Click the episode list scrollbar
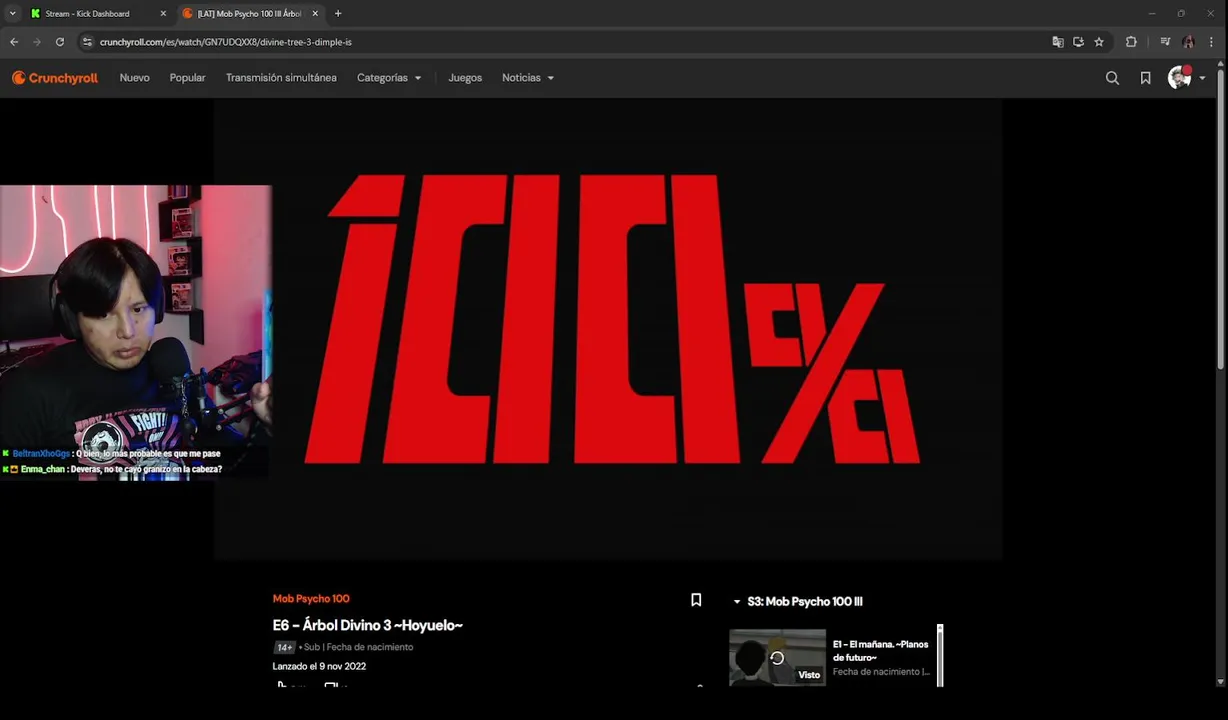Screen dimensions: 1228x720 click(x=940, y=655)
